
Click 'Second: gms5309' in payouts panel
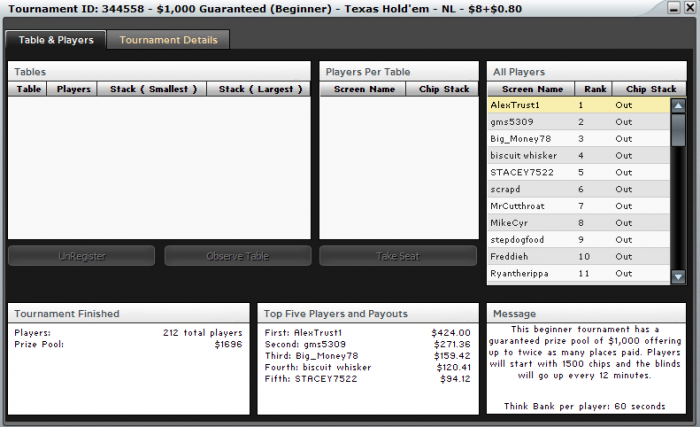tap(305, 344)
